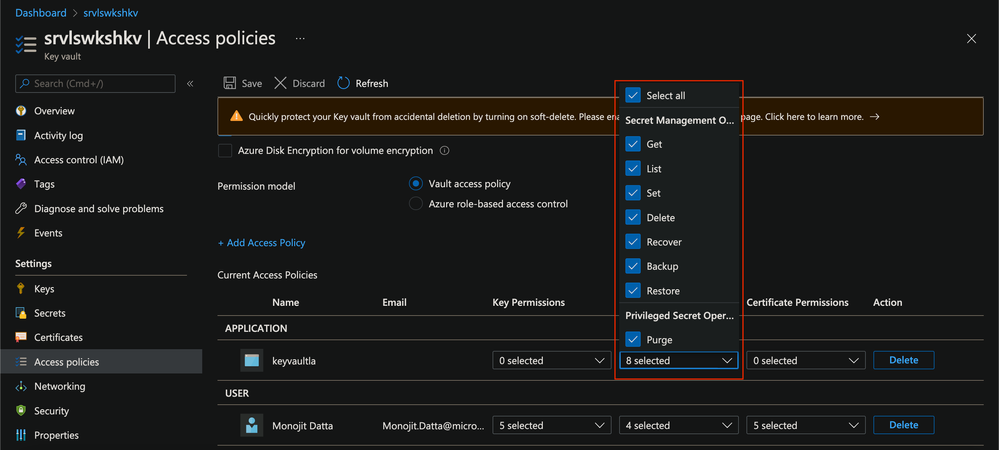Image resolution: width=999 pixels, height=450 pixels.
Task: Click the Discard X icon
Action: pos(280,83)
